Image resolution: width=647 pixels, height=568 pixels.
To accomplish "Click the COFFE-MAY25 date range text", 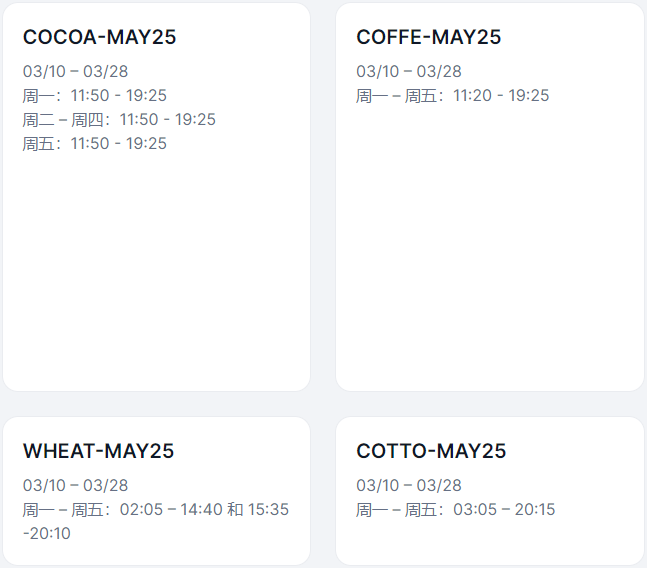I will point(409,72).
